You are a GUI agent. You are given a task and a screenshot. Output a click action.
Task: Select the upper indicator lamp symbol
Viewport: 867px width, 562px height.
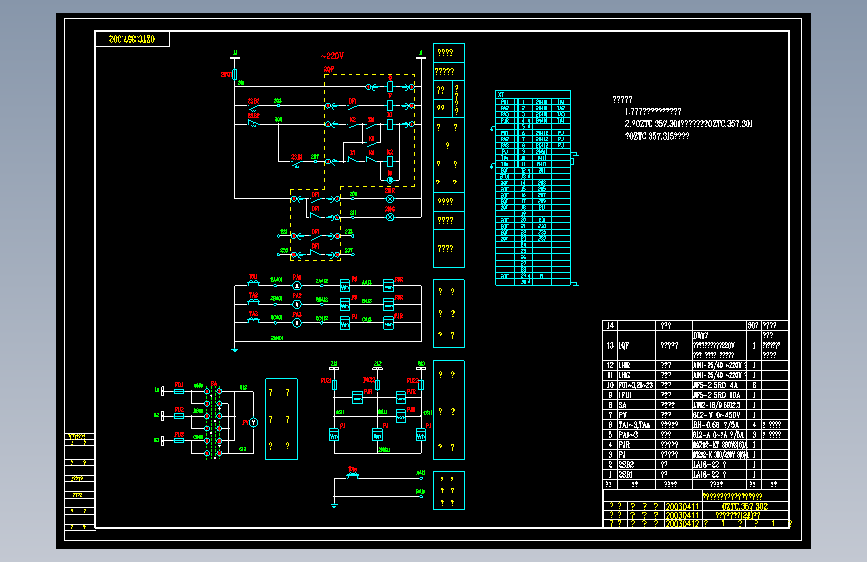tap(390, 199)
